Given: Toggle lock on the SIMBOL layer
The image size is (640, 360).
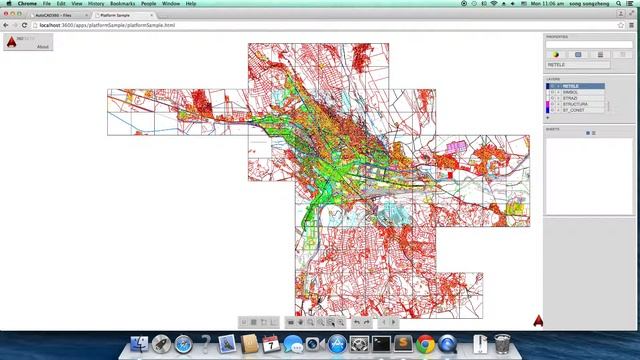Looking at the screenshot, I should click(x=558, y=92).
